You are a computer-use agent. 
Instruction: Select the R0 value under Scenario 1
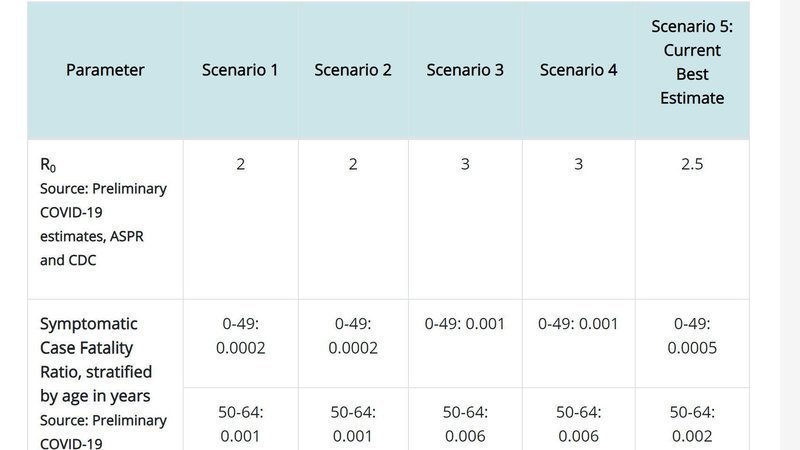pyautogui.click(x=240, y=164)
